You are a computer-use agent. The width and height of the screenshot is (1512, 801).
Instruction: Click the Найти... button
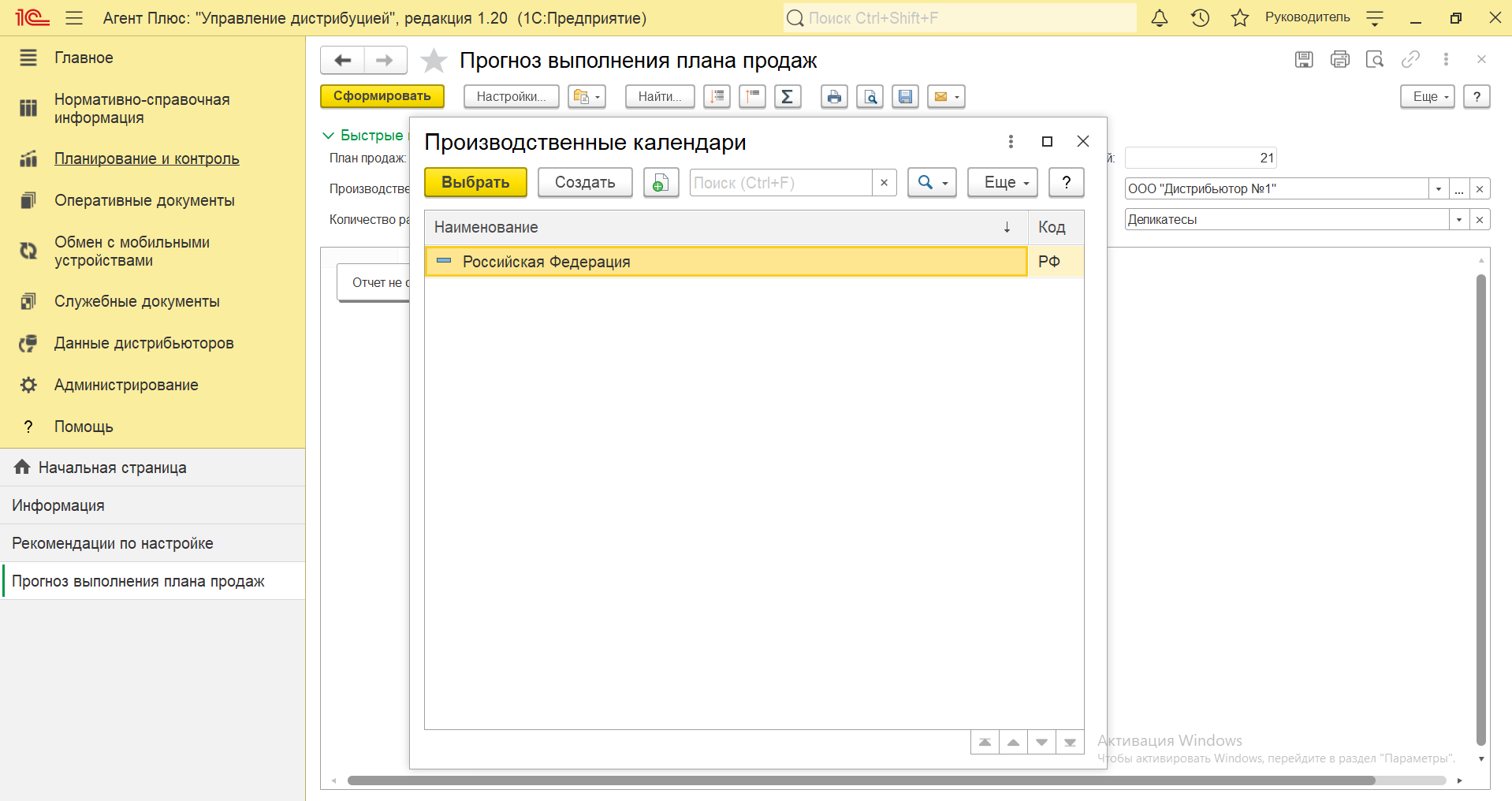[x=660, y=96]
